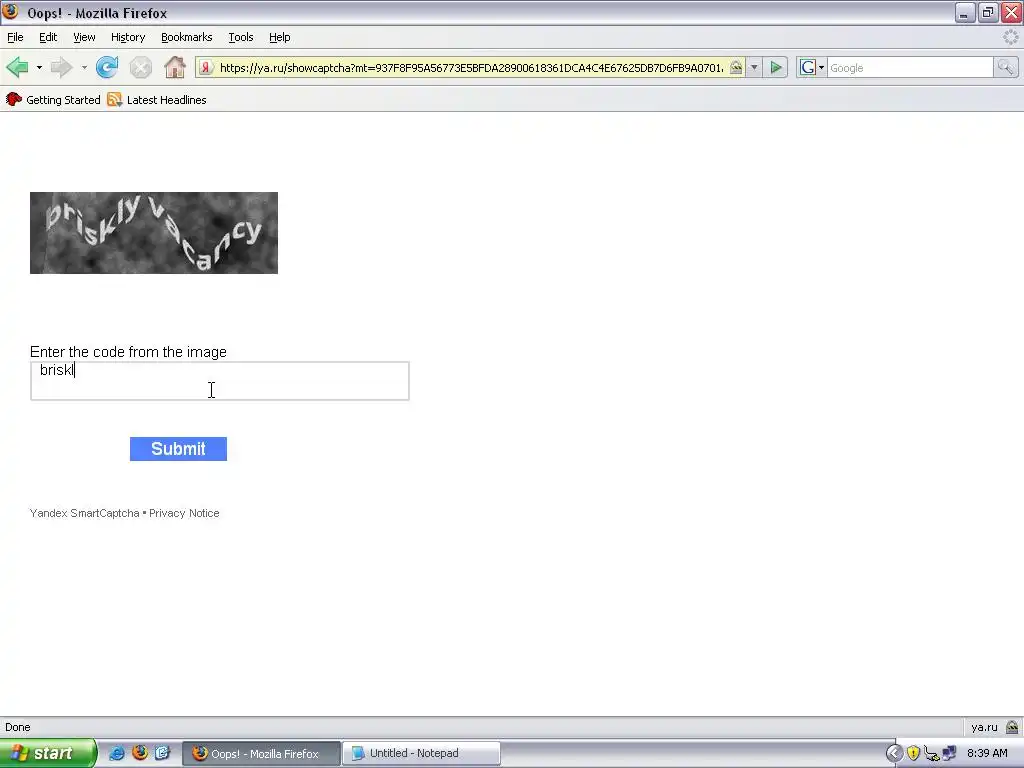Screen dimensions: 1024x768
Task: Switch to Untitled - Notepad taskbar button
Action: 421,754
